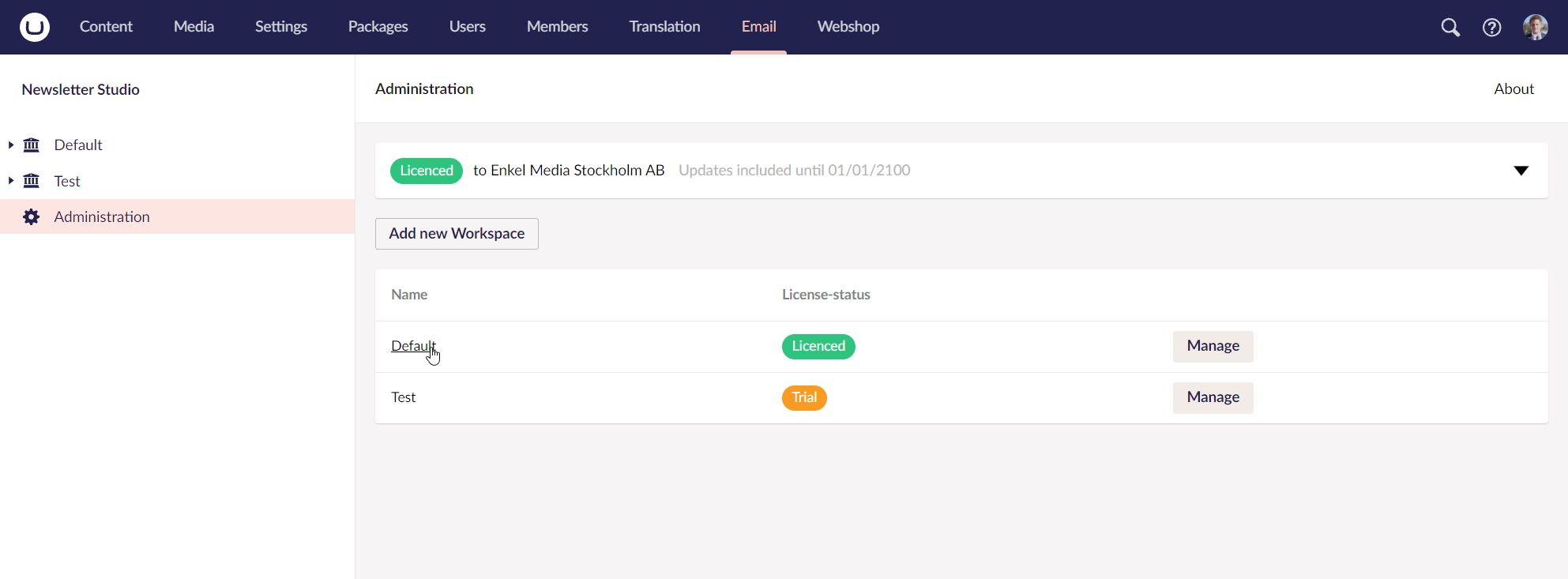Switch to the Content section
Image resolution: width=1568 pixels, height=579 pixels.
tap(106, 27)
